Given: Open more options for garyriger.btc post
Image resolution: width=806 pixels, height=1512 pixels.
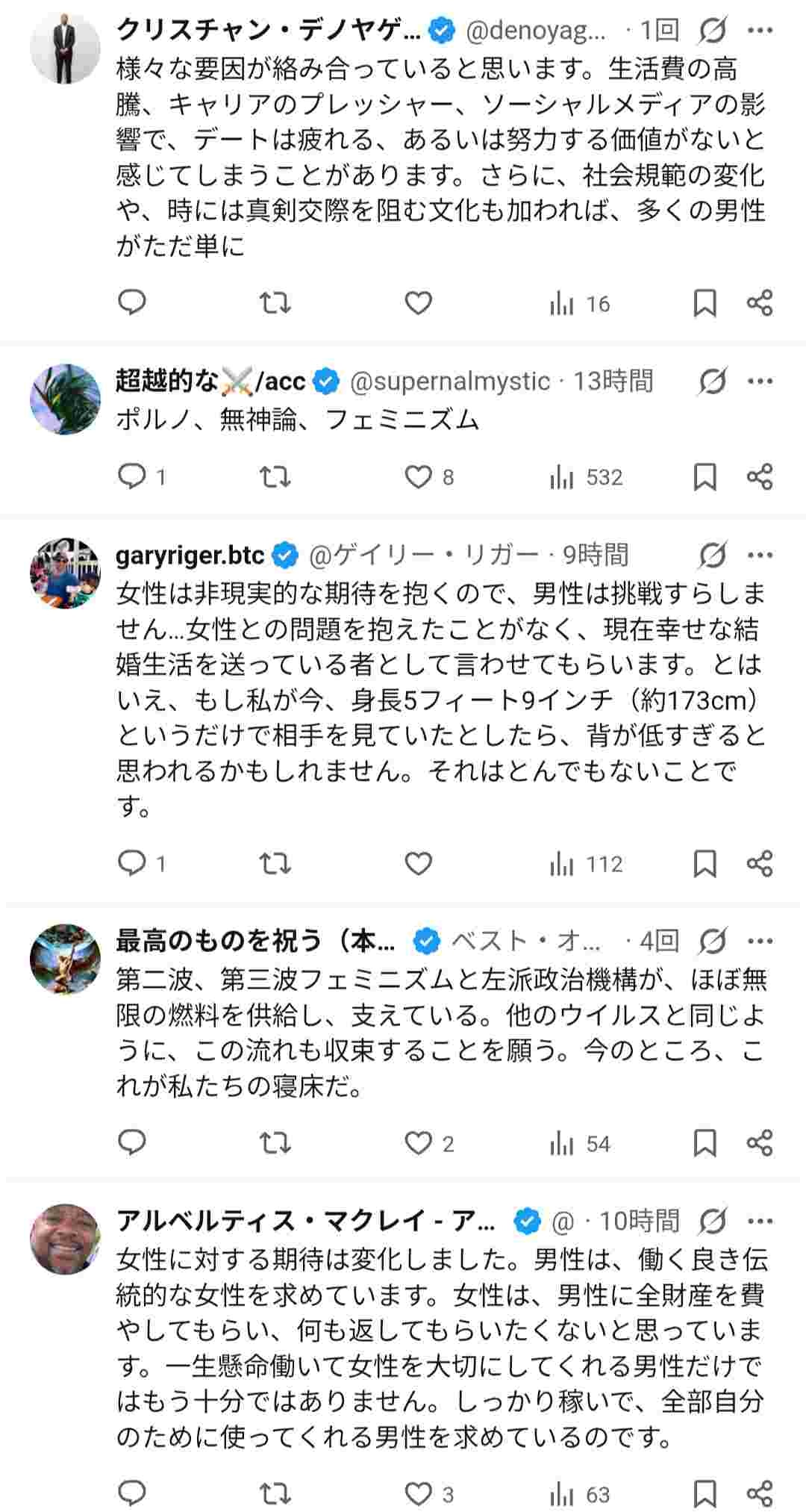Looking at the screenshot, I should tap(760, 555).
